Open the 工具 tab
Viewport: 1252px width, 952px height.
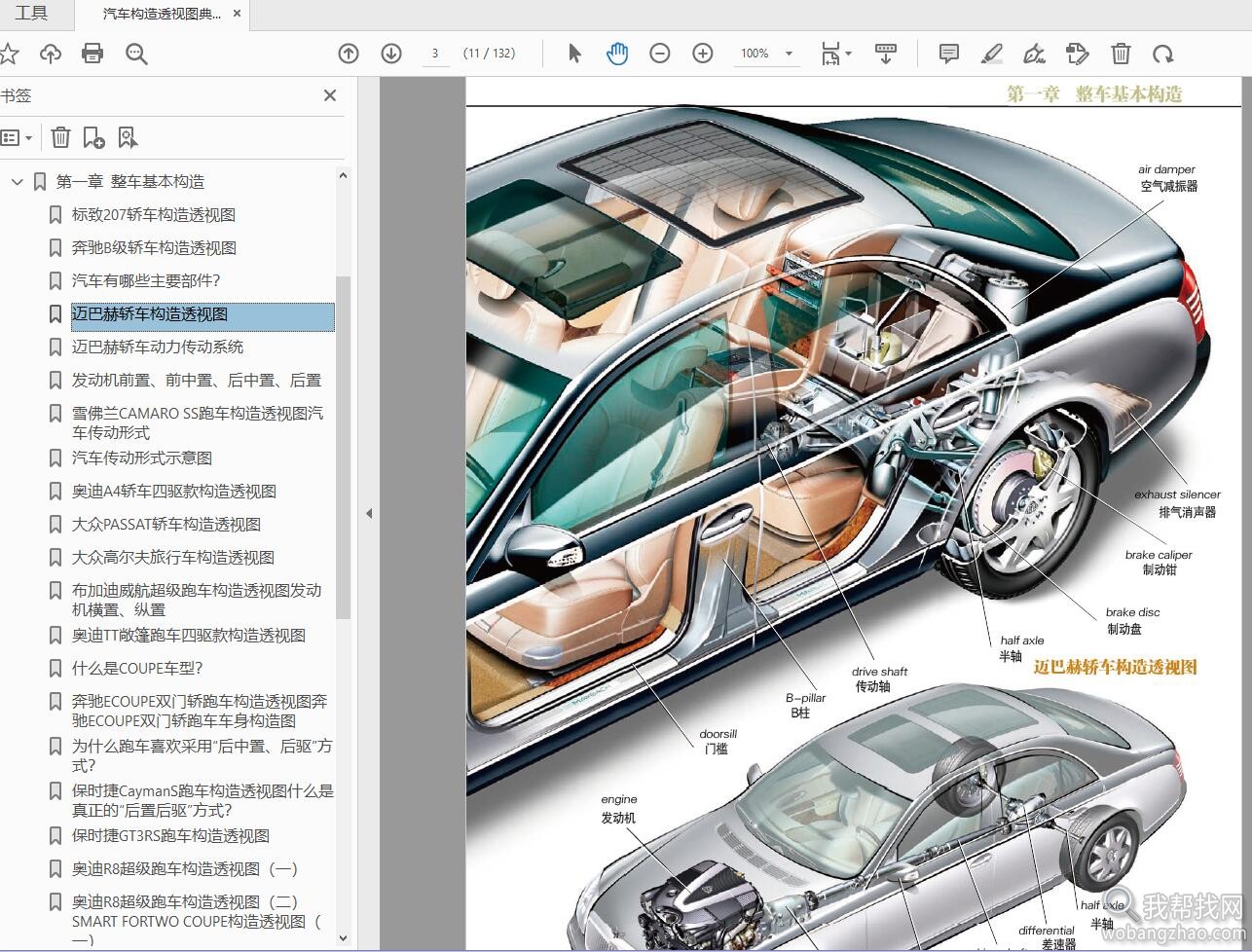point(31,14)
